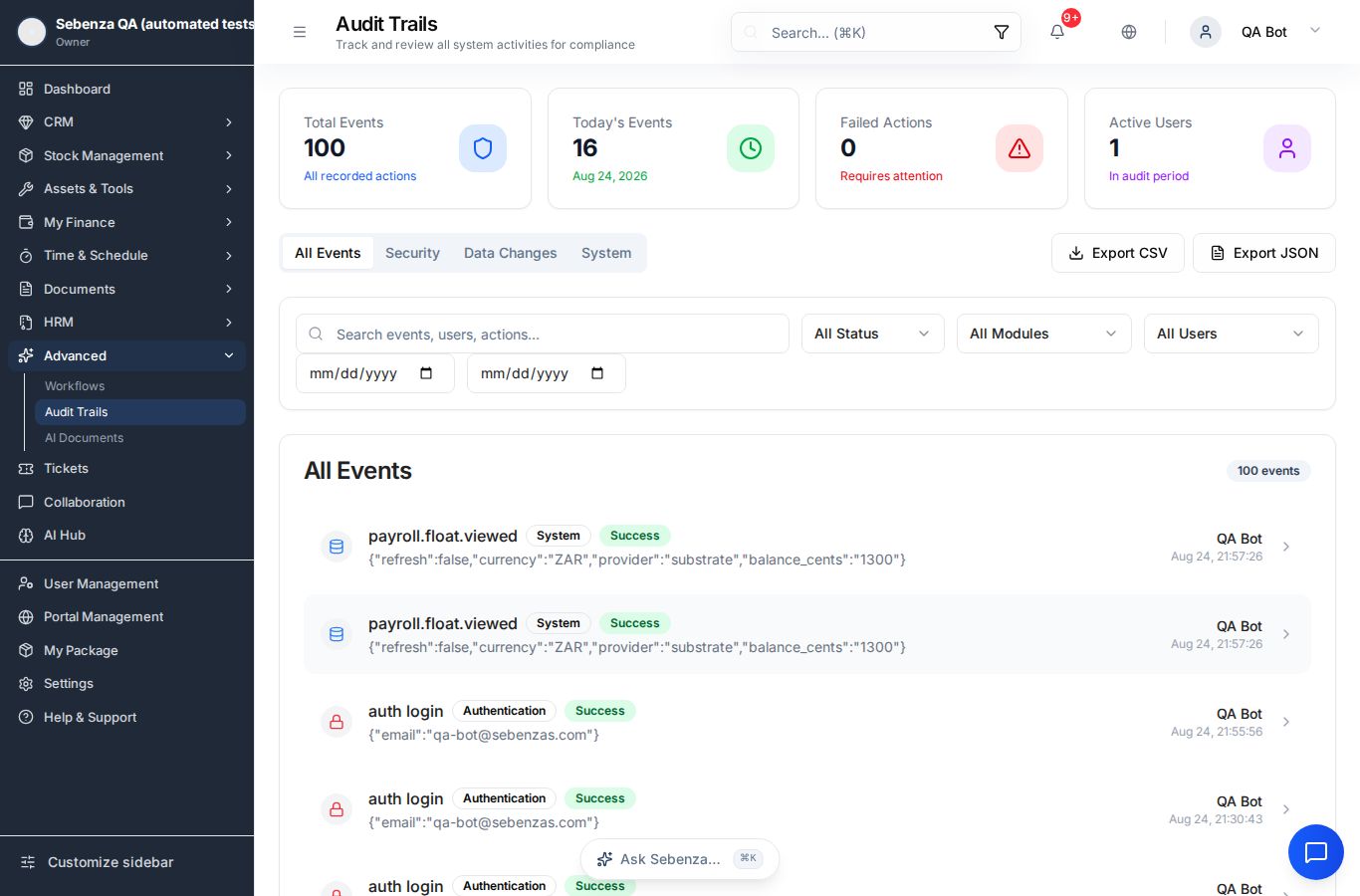The height and width of the screenshot is (896, 1360).
Task: Click the Dashboard sidebar icon
Action: (26, 89)
